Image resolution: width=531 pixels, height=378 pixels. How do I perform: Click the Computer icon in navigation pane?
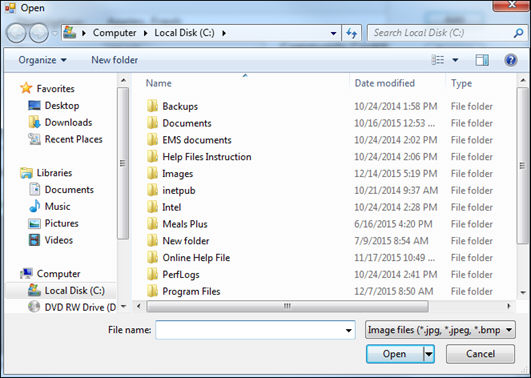[x=26, y=273]
